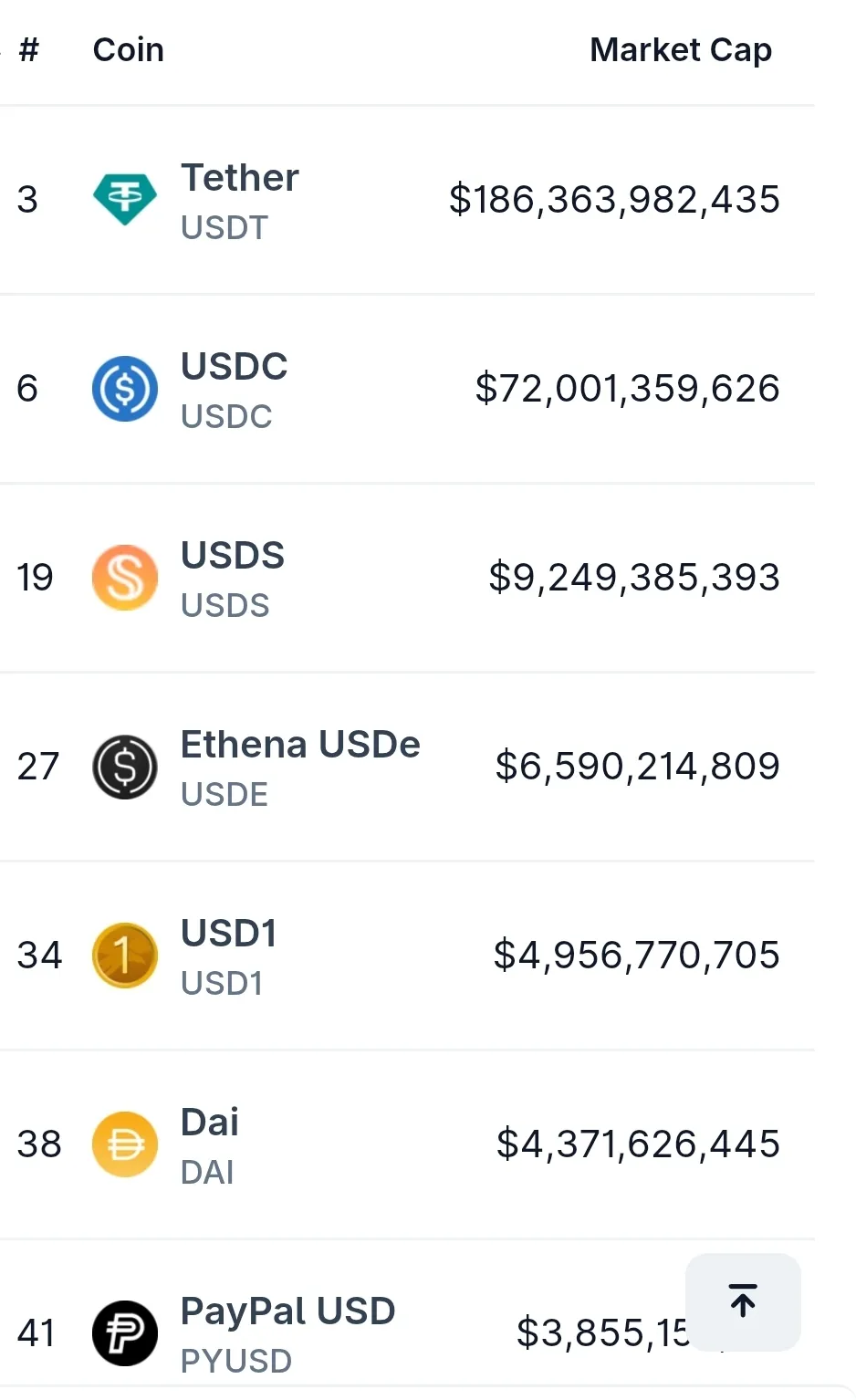Click the blue USDC coin icon
The width and height of the screenshot is (856, 1400).
click(x=125, y=388)
